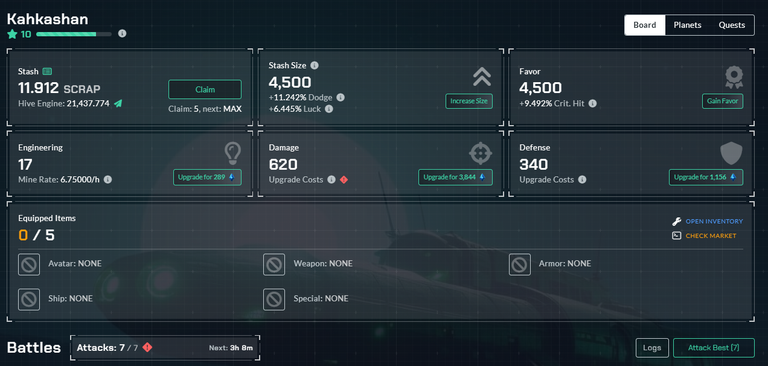
Task: Switch to the Planets tab
Action: pyautogui.click(x=687, y=25)
